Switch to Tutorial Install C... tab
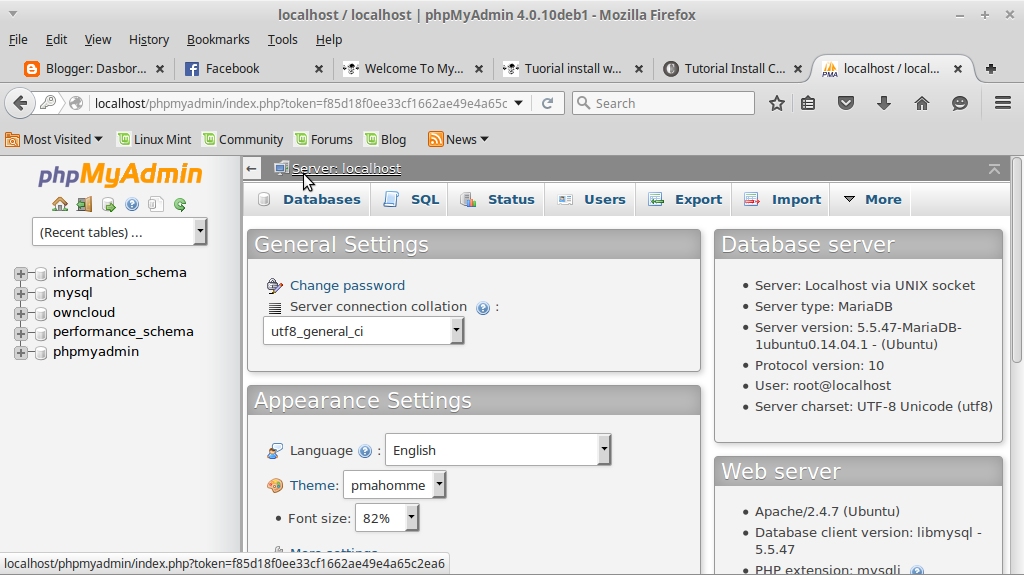This screenshot has width=1024, height=575. 732,69
